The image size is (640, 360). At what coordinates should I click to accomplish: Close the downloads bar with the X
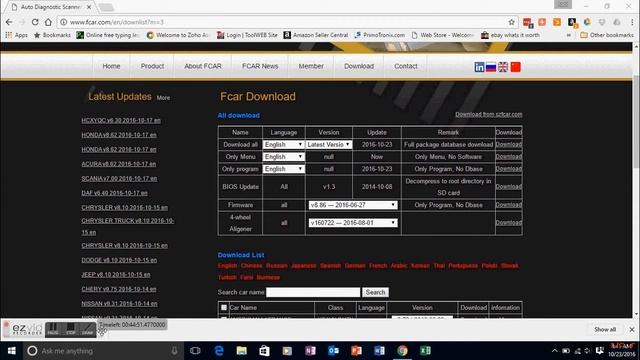pyautogui.click(x=632, y=329)
